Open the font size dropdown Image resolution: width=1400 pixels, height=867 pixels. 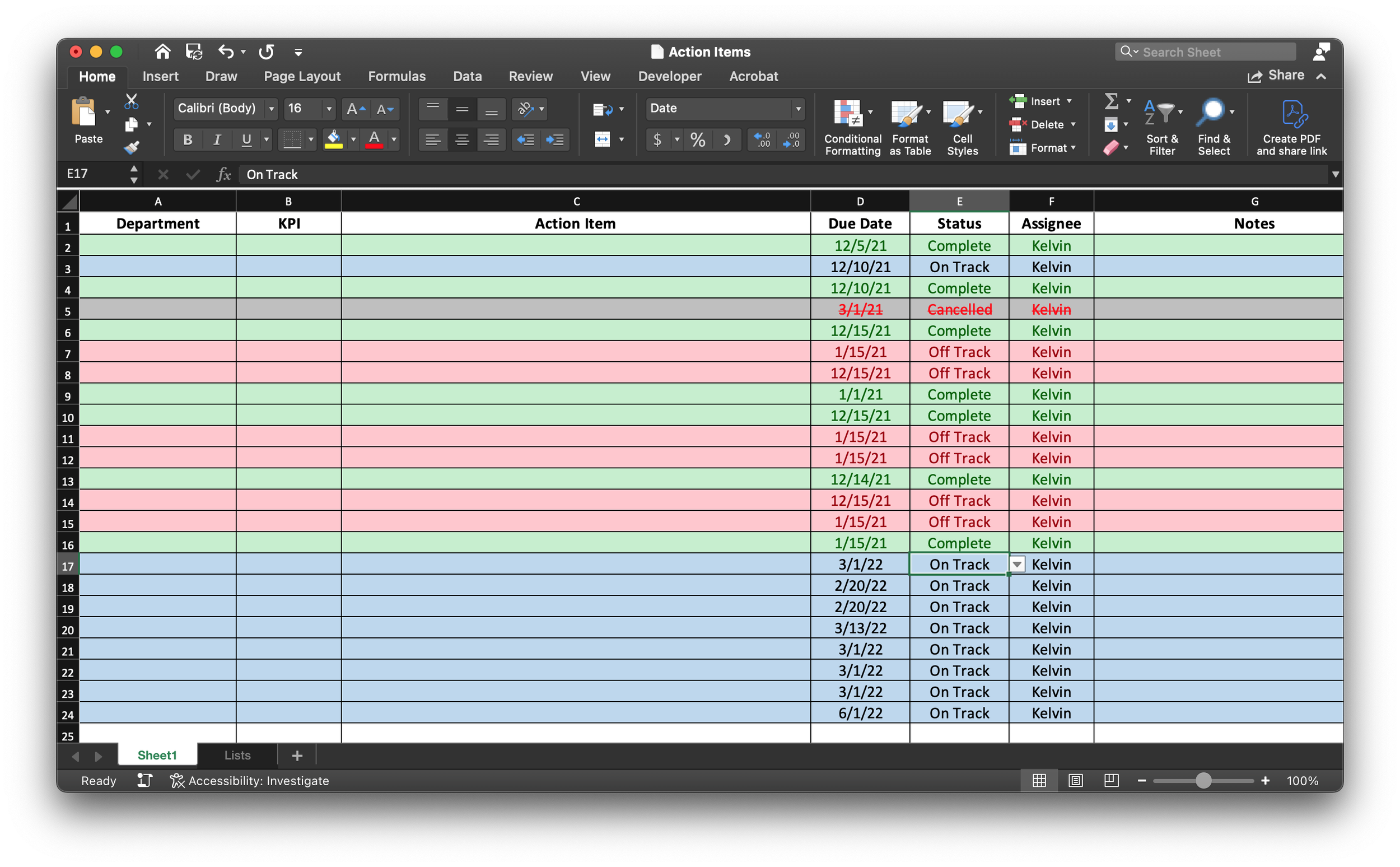329,109
